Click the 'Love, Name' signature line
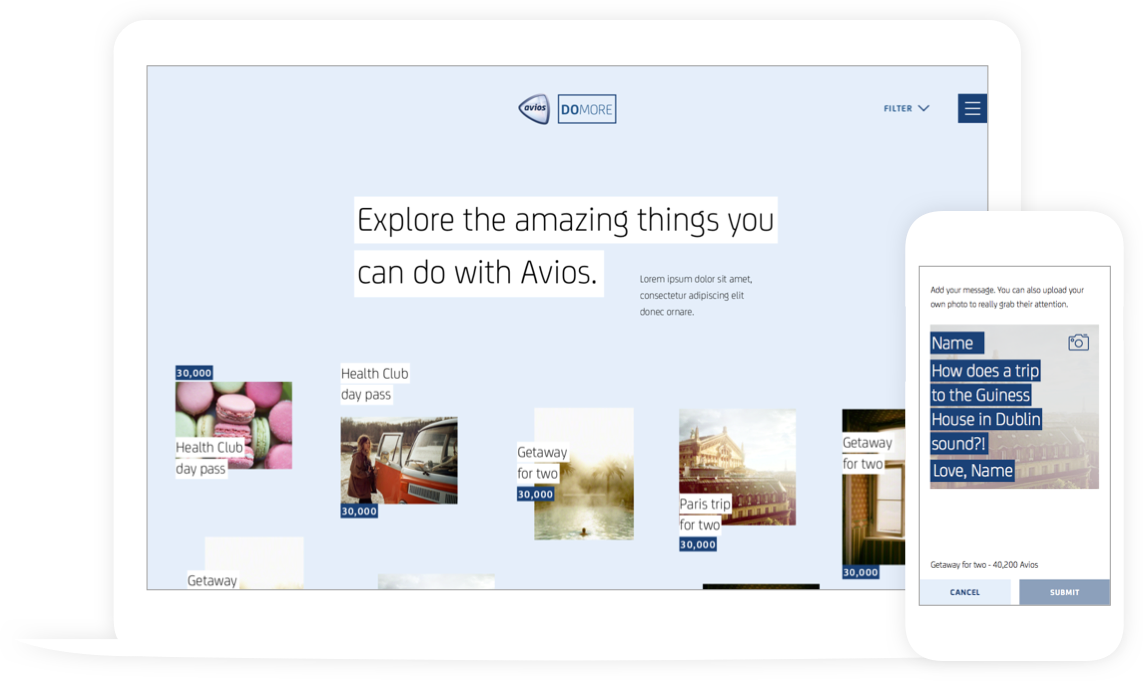This screenshot has height=681, width=1143. pyautogui.click(x=972, y=471)
